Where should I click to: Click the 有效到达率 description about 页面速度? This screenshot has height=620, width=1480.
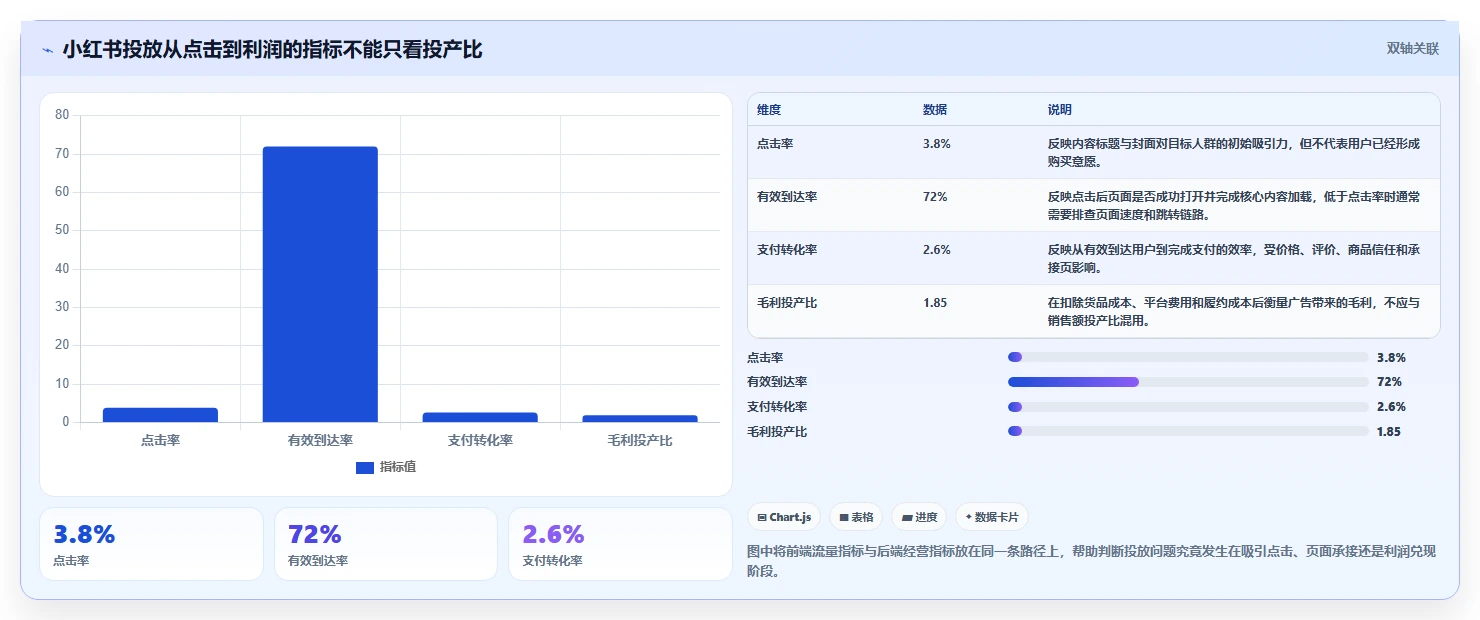point(1233,205)
